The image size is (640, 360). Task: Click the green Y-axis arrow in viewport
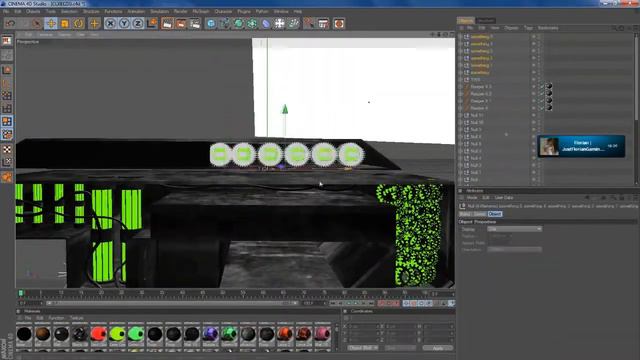point(285,109)
